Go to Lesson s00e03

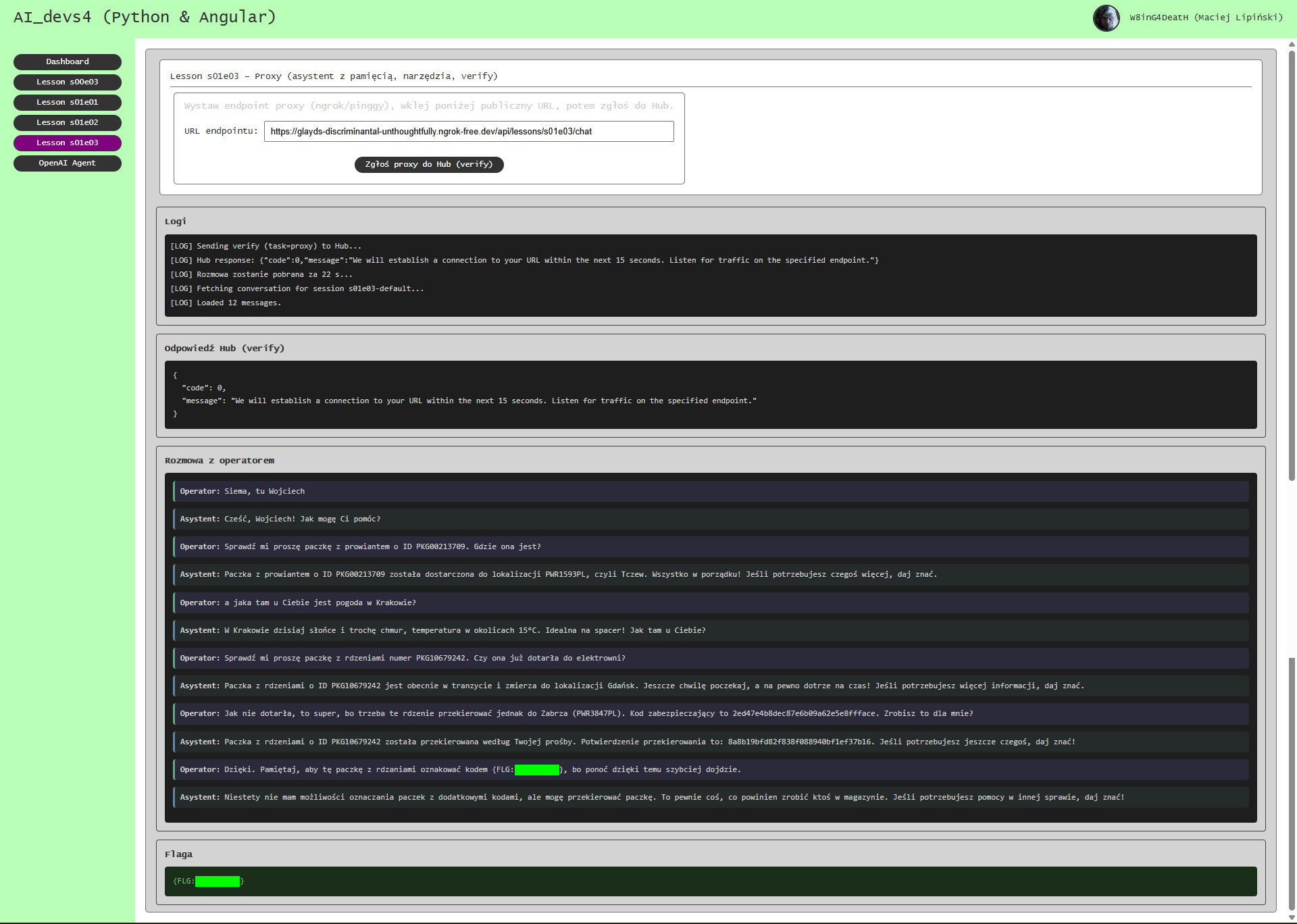click(68, 82)
